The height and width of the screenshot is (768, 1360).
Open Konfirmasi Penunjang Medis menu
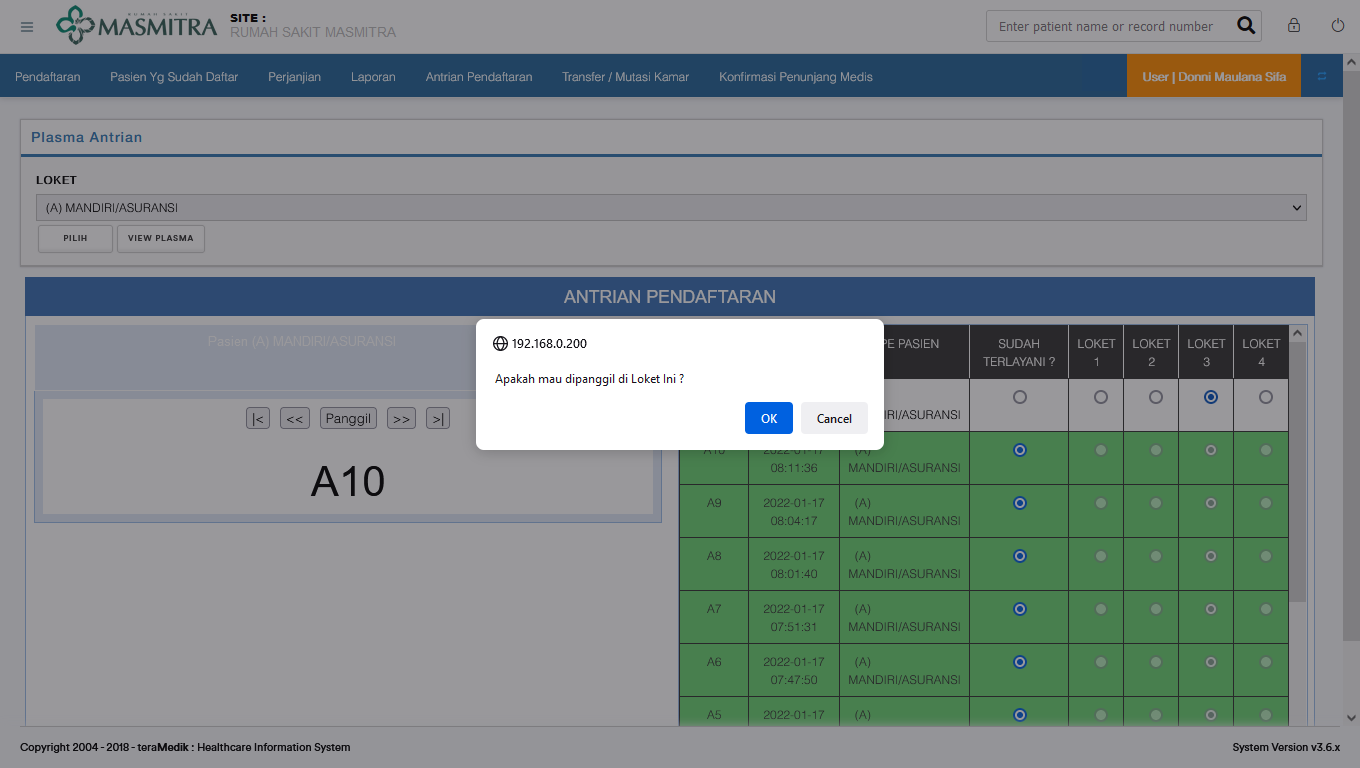[x=796, y=76]
